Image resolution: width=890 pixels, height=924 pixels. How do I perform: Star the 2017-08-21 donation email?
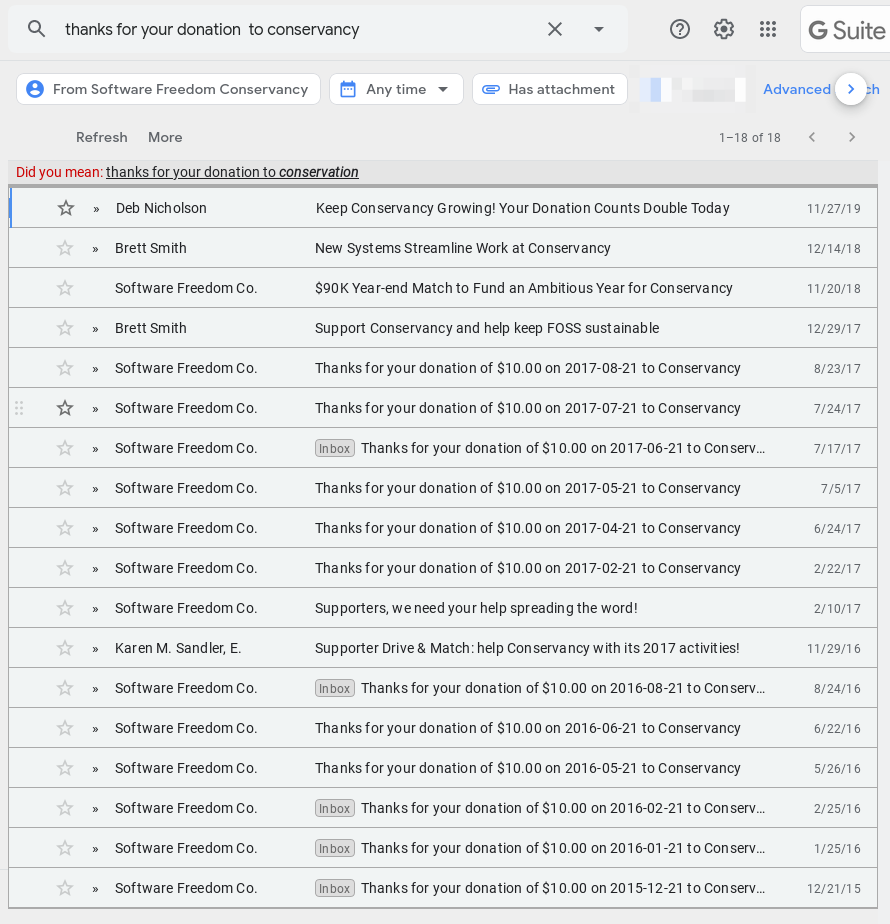[65, 368]
